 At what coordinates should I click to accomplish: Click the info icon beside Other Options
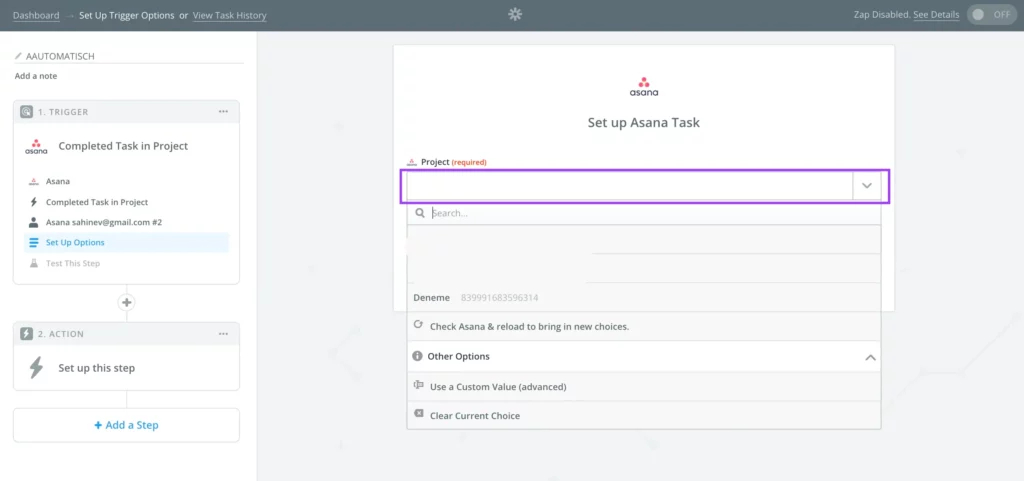click(x=417, y=356)
